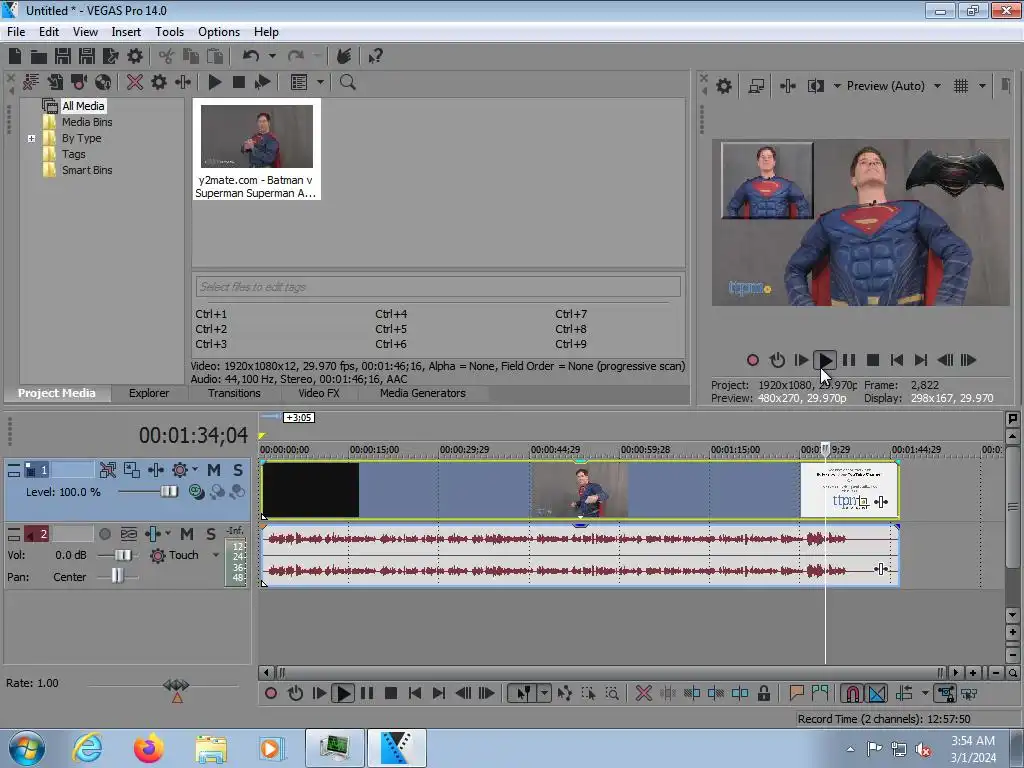The height and width of the screenshot is (768, 1024).
Task: Click the audio track Pan slider
Action: [x=118, y=576]
